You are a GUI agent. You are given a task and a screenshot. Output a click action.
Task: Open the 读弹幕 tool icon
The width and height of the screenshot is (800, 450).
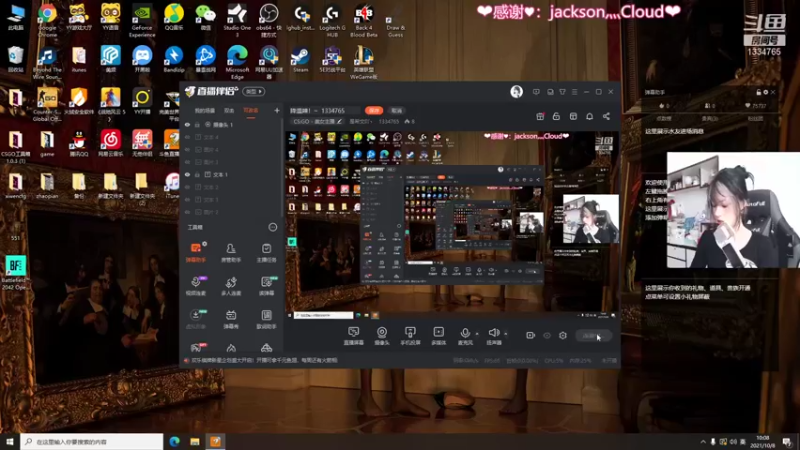(266, 286)
